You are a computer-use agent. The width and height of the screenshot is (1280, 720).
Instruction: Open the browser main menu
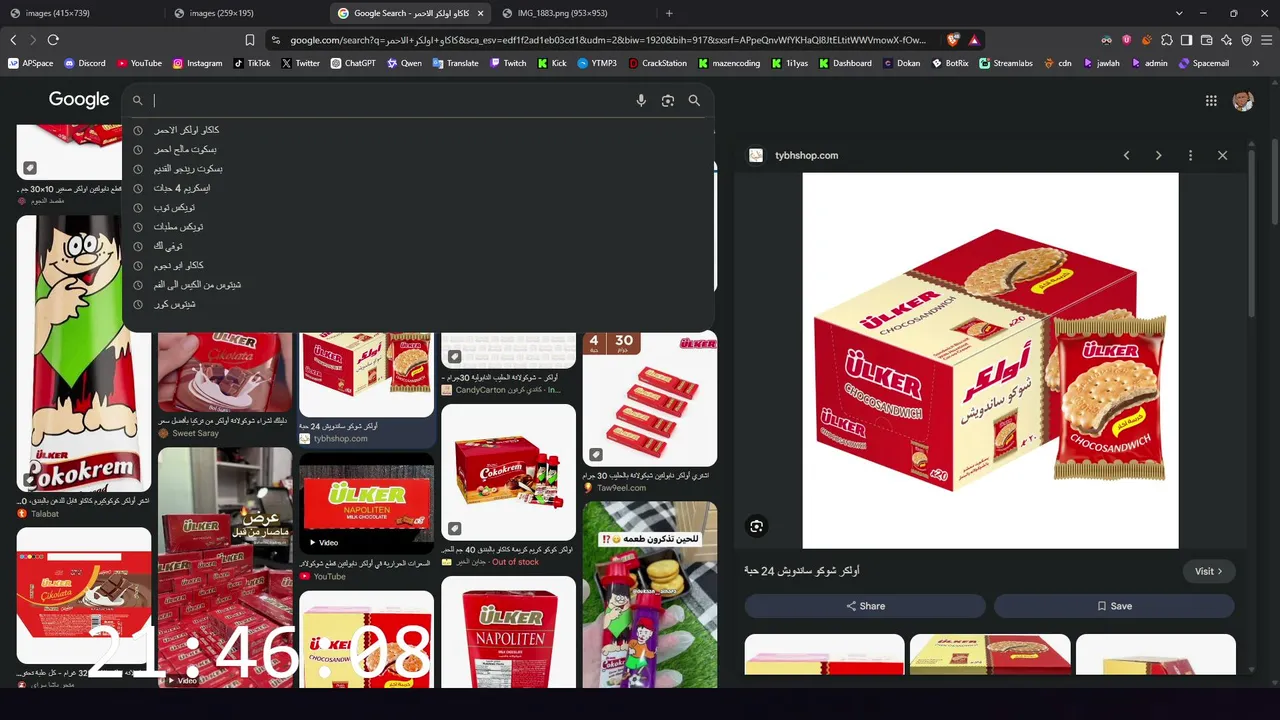pos(1267,40)
